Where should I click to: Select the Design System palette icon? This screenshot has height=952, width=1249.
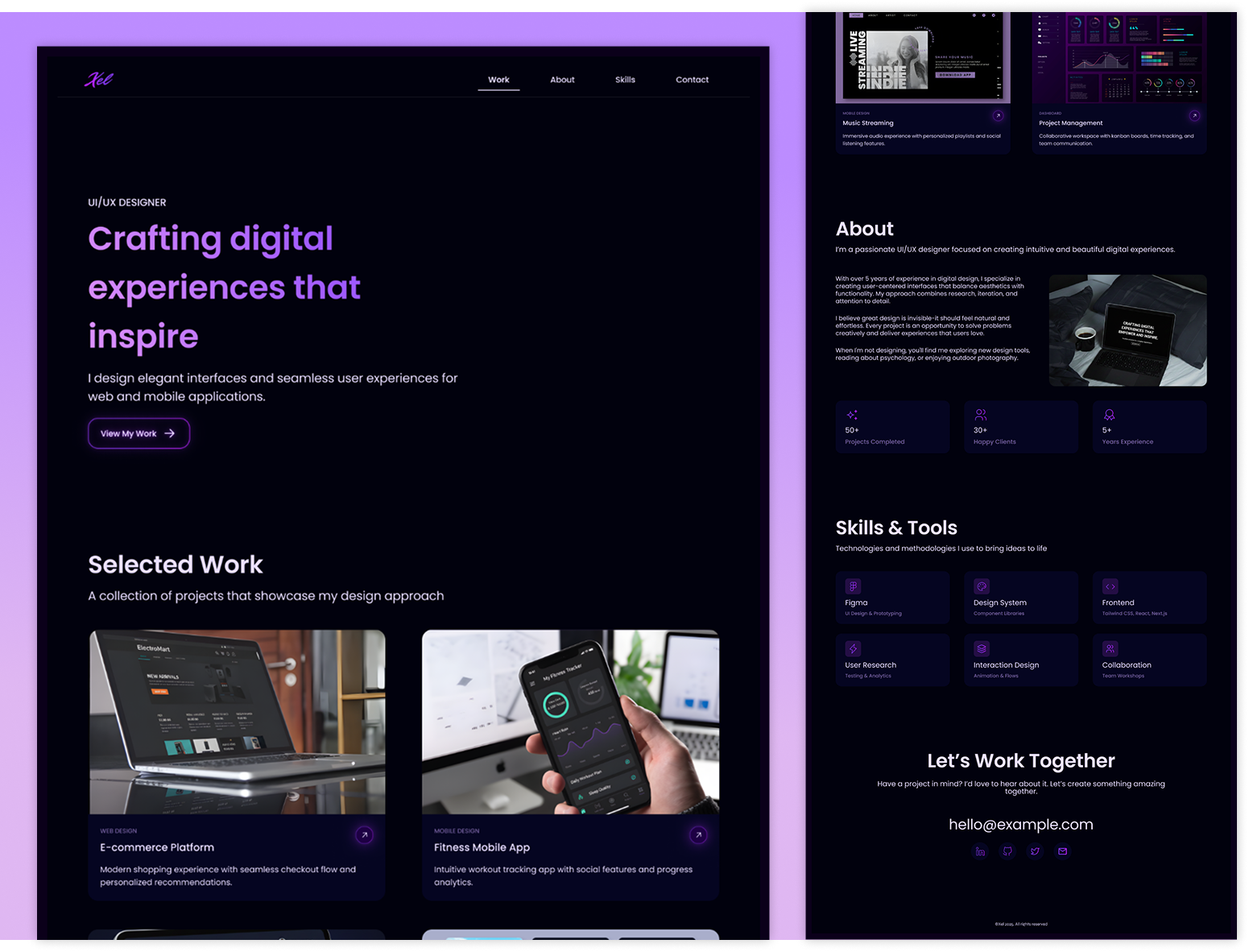(x=982, y=586)
